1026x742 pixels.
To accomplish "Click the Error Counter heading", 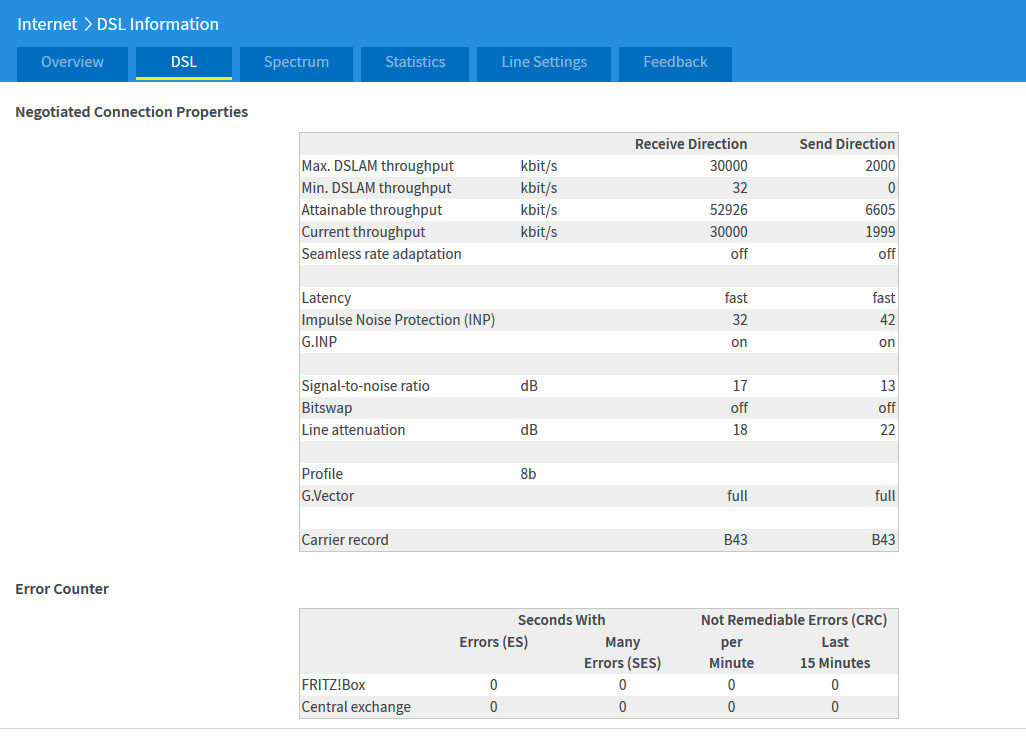I will (62, 589).
